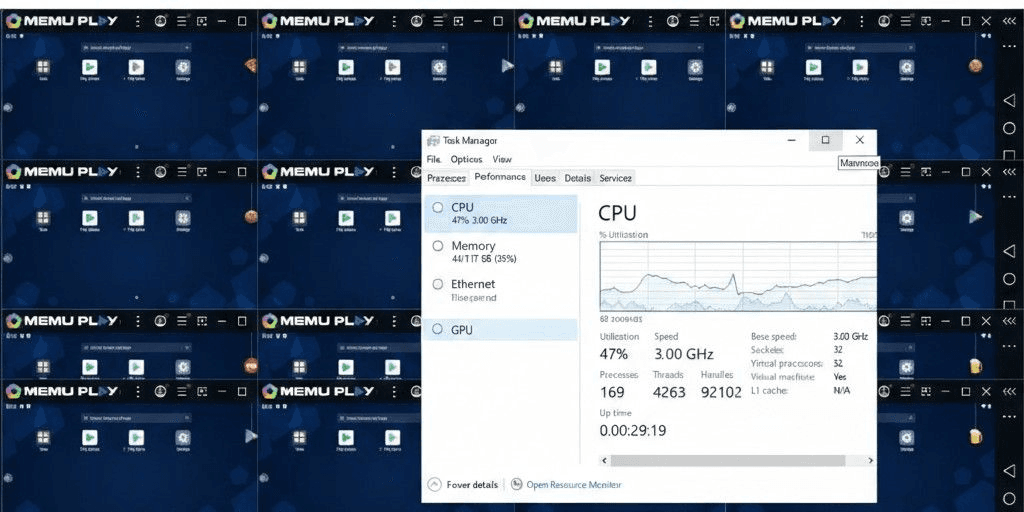The width and height of the screenshot is (1024, 512).
Task: Click the Android Home circle in top-right MEmu sidebar
Action: [1009, 128]
